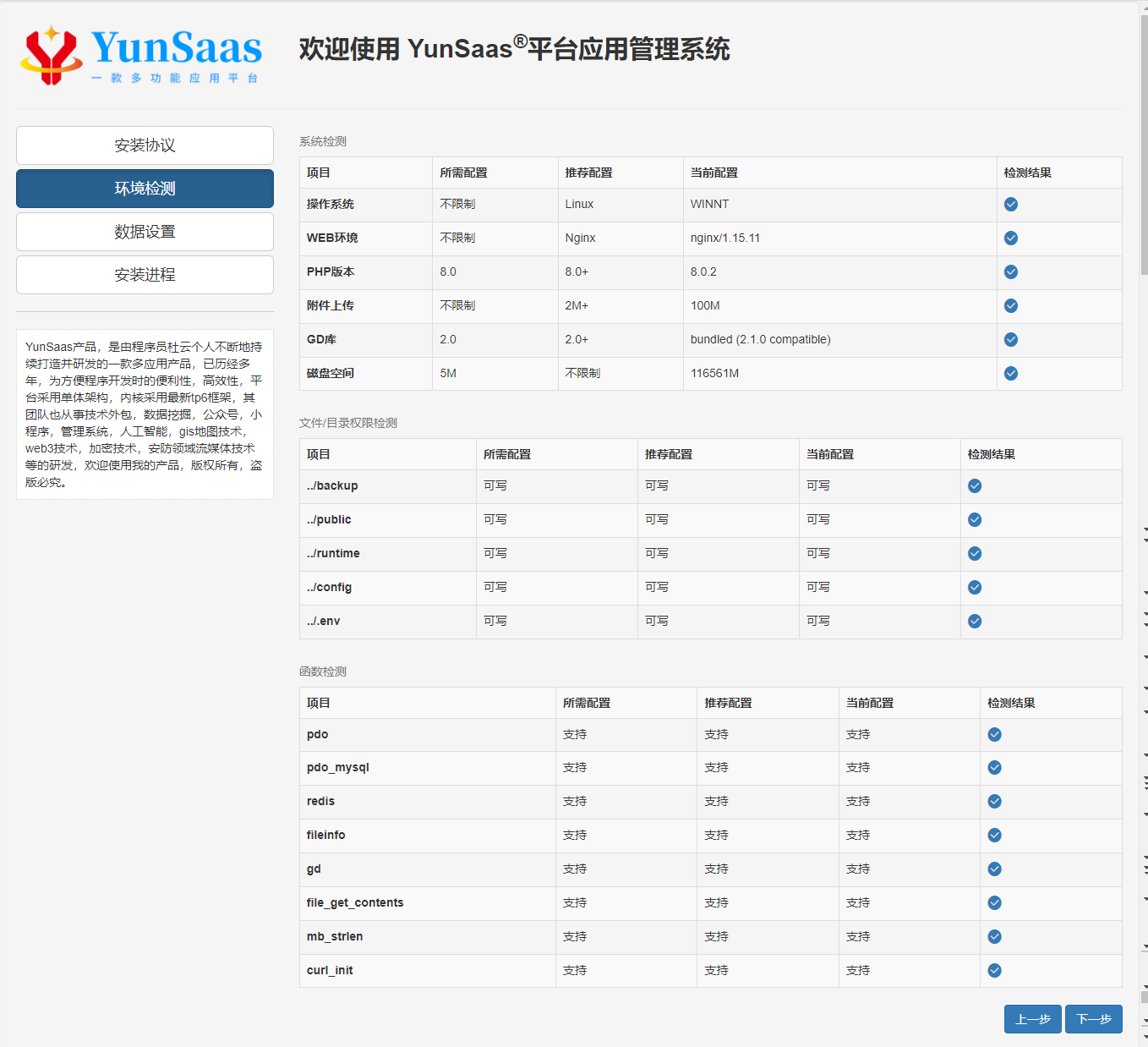Viewport: 1148px width, 1047px height.
Task: Click the check icon for 操作系统 row
Action: pos(1010,205)
